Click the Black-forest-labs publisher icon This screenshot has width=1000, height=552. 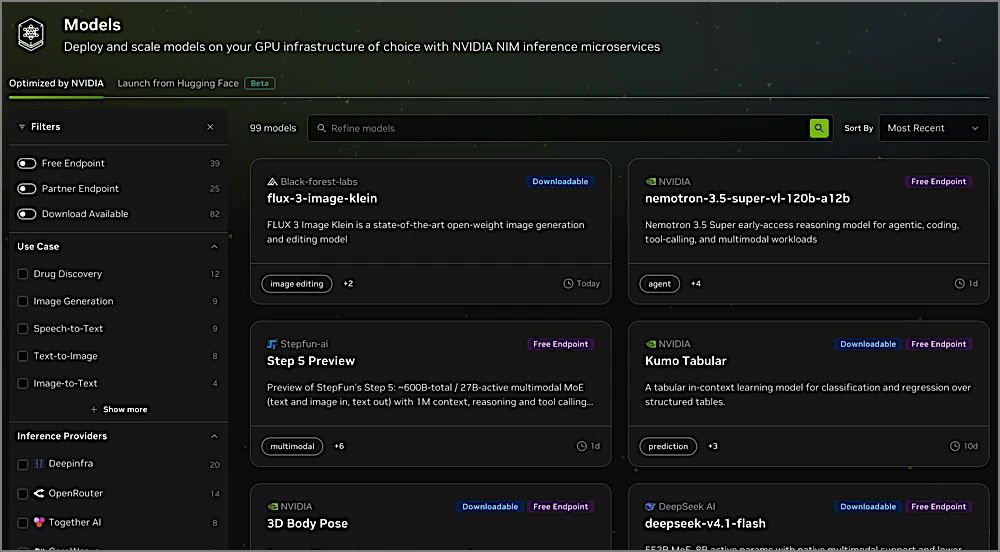(x=272, y=182)
